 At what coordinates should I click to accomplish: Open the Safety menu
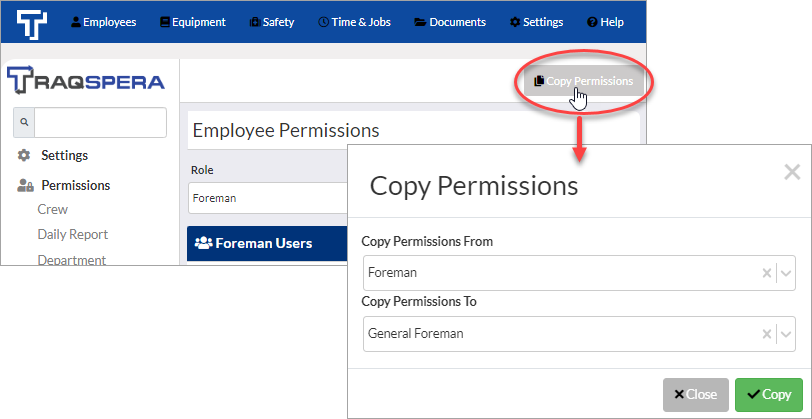point(272,22)
